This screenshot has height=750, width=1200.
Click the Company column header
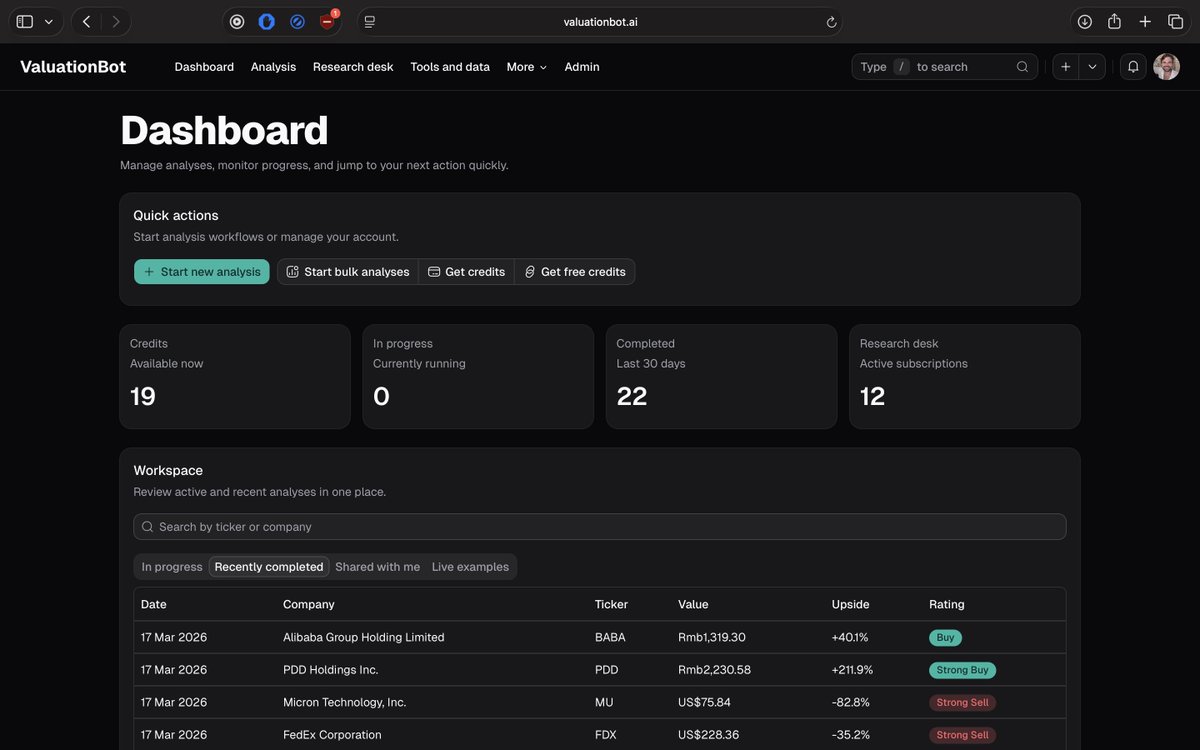coord(309,604)
